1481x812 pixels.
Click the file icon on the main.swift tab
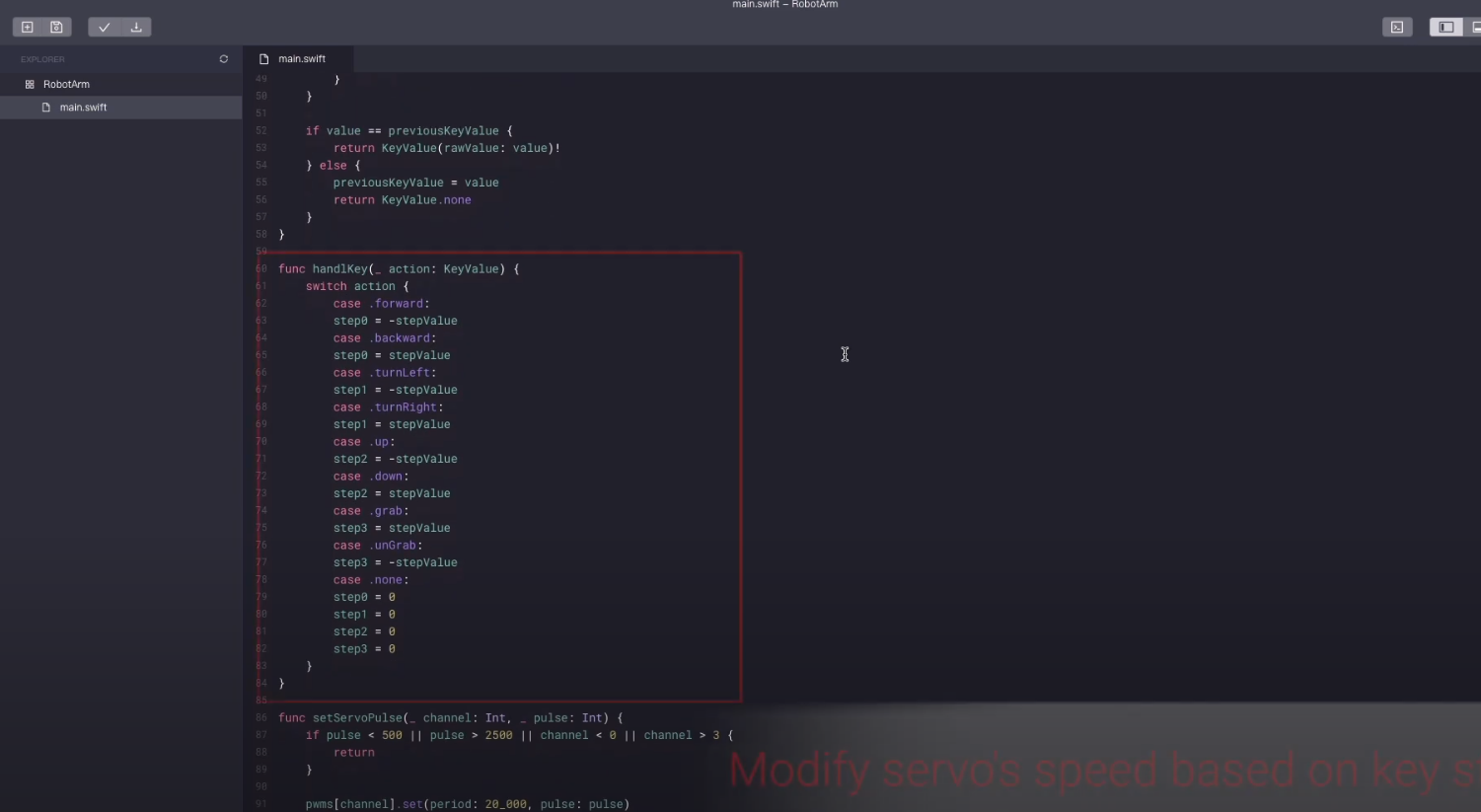(x=263, y=59)
